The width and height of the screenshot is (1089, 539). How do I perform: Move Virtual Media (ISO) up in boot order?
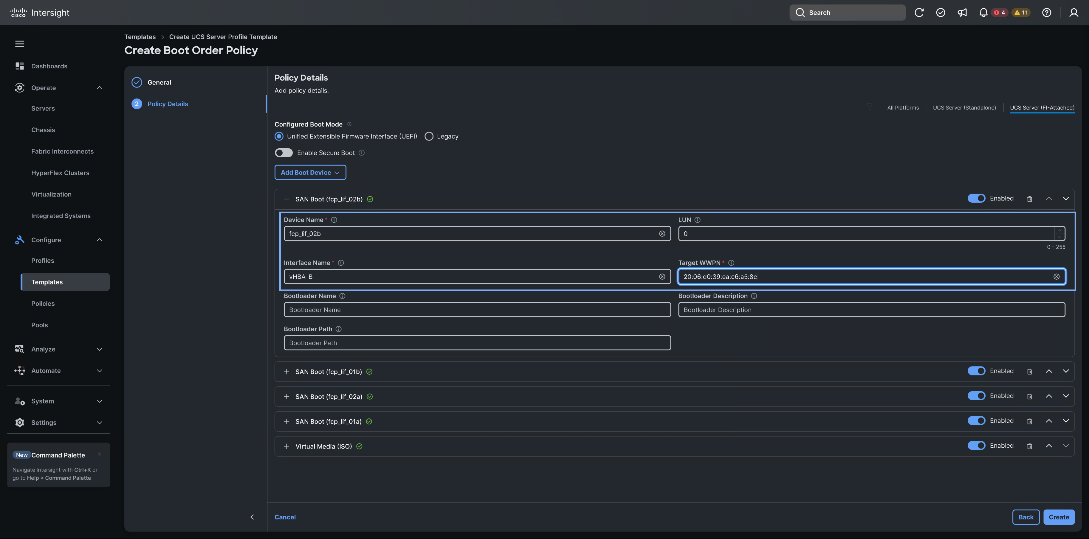tap(1049, 446)
